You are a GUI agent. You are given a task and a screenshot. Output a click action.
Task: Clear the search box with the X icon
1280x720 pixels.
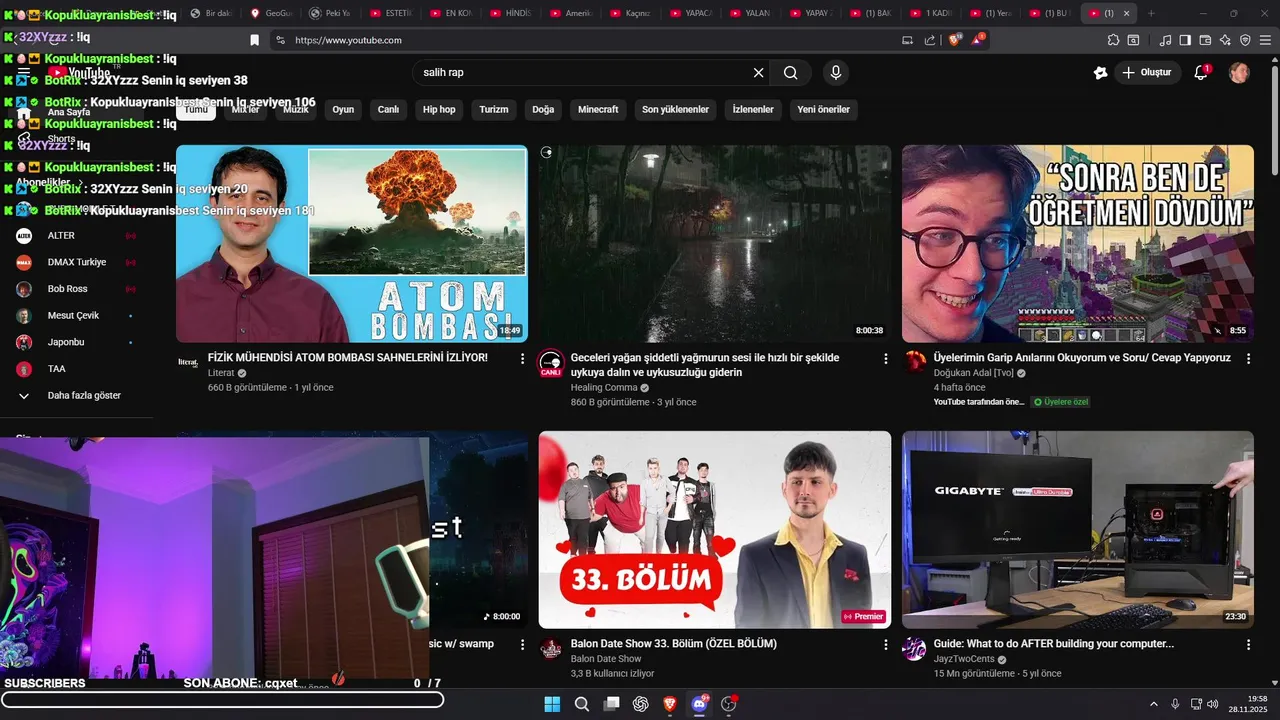click(758, 72)
